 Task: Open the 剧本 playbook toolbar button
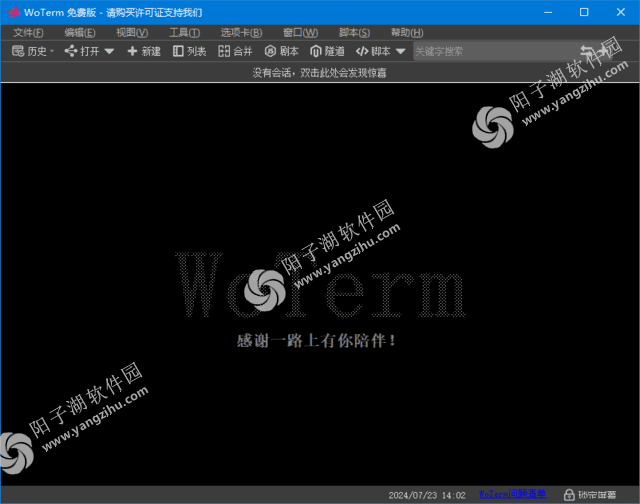coord(282,51)
